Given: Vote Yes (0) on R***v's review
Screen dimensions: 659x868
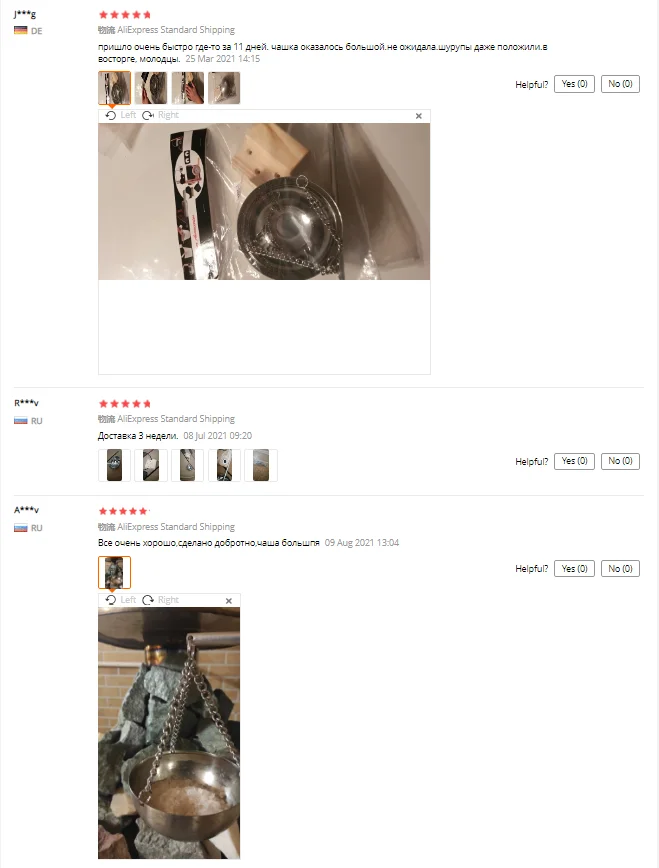Looking at the screenshot, I should click(x=574, y=461).
